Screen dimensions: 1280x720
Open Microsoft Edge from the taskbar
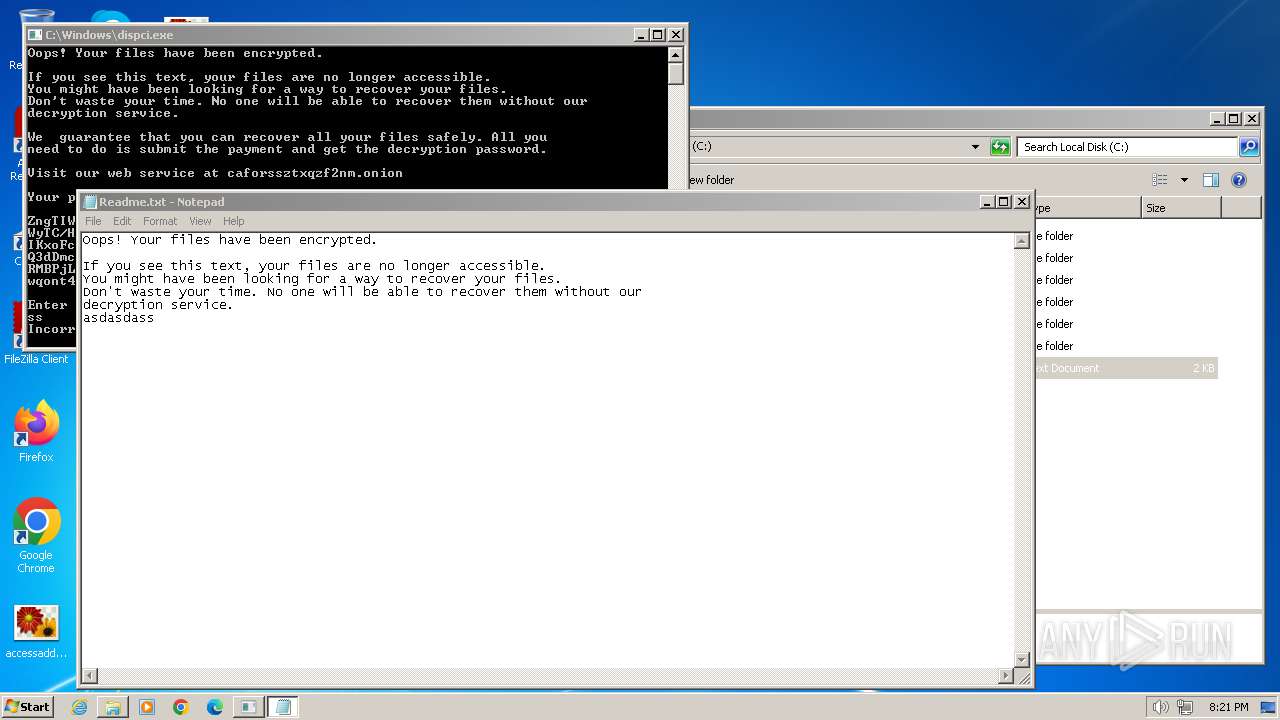[x=215, y=707]
